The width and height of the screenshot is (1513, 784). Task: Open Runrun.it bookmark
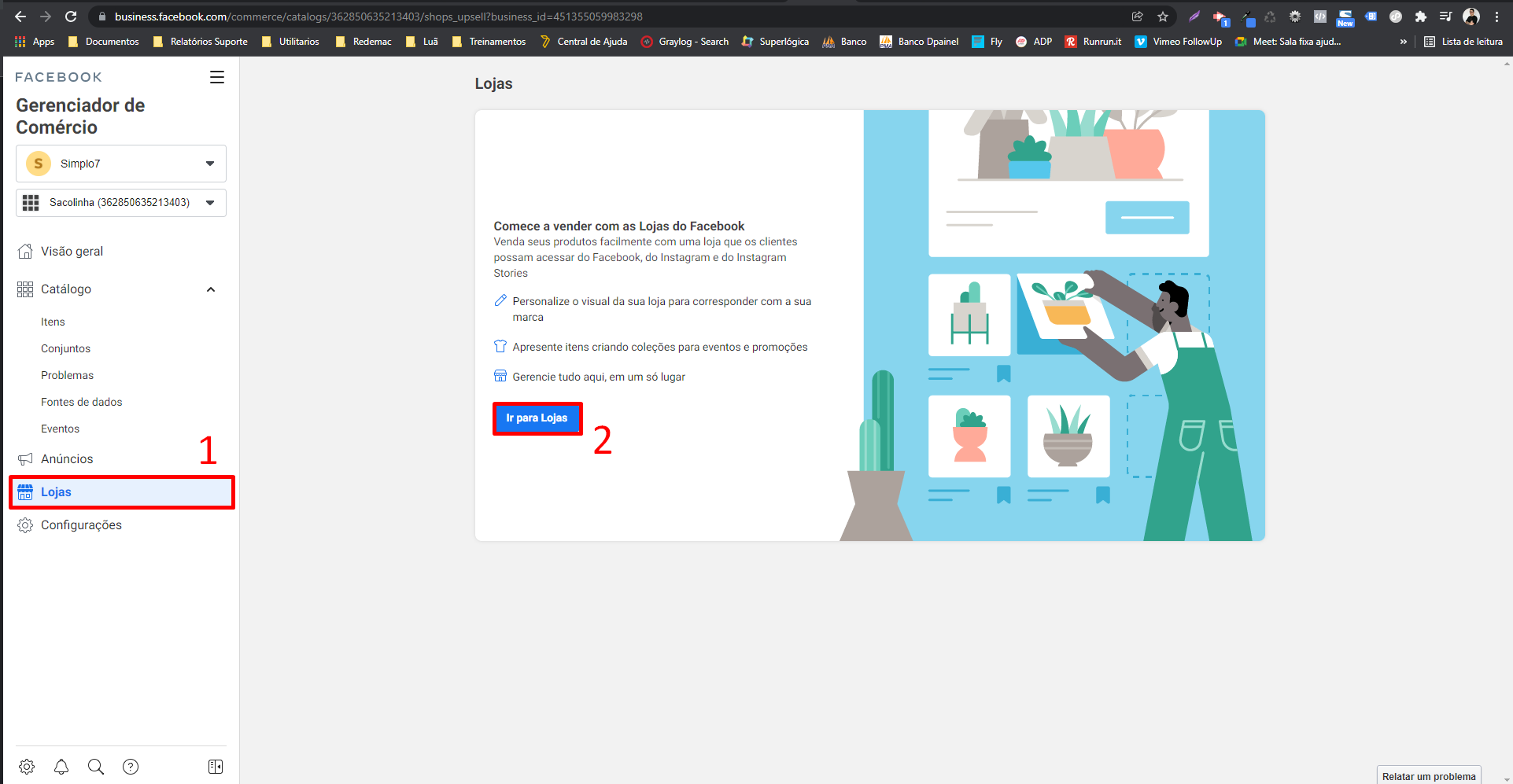[1094, 42]
